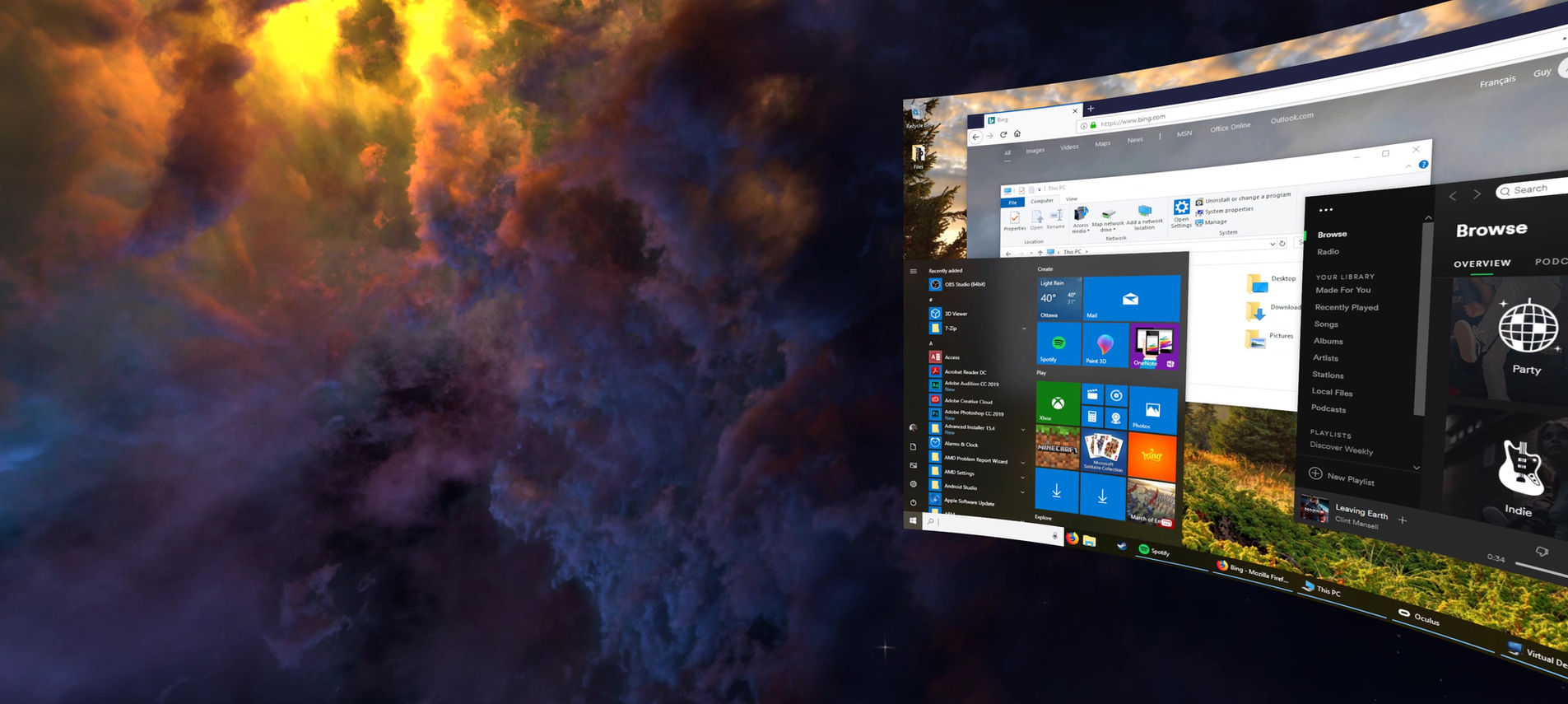Click the Ottawa weather tile
Screen dimensions: 1568x704
point(1059,298)
